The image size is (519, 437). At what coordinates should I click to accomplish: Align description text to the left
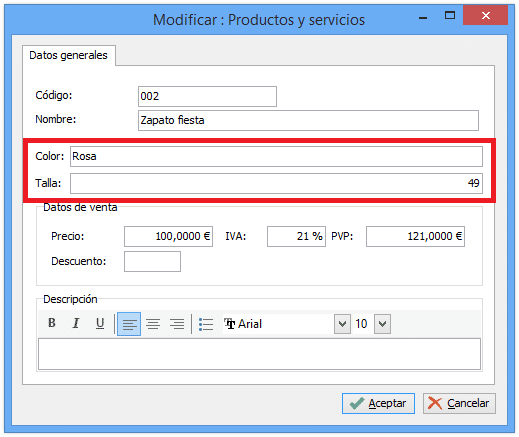click(129, 324)
